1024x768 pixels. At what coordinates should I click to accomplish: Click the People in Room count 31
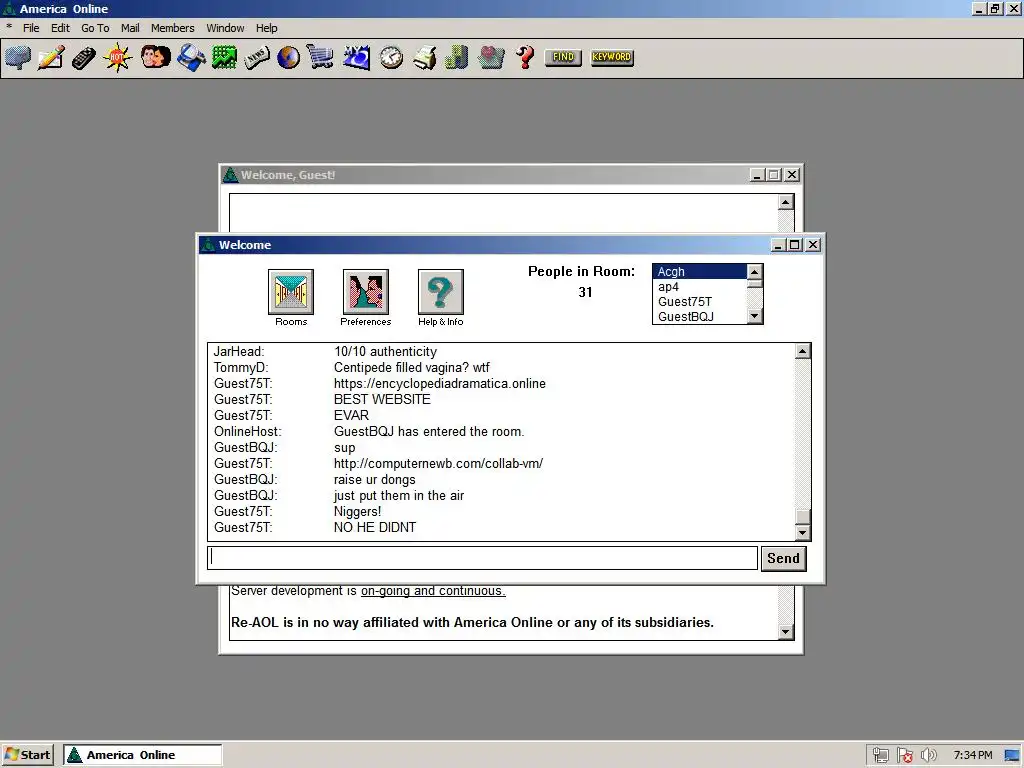pyautogui.click(x=585, y=293)
